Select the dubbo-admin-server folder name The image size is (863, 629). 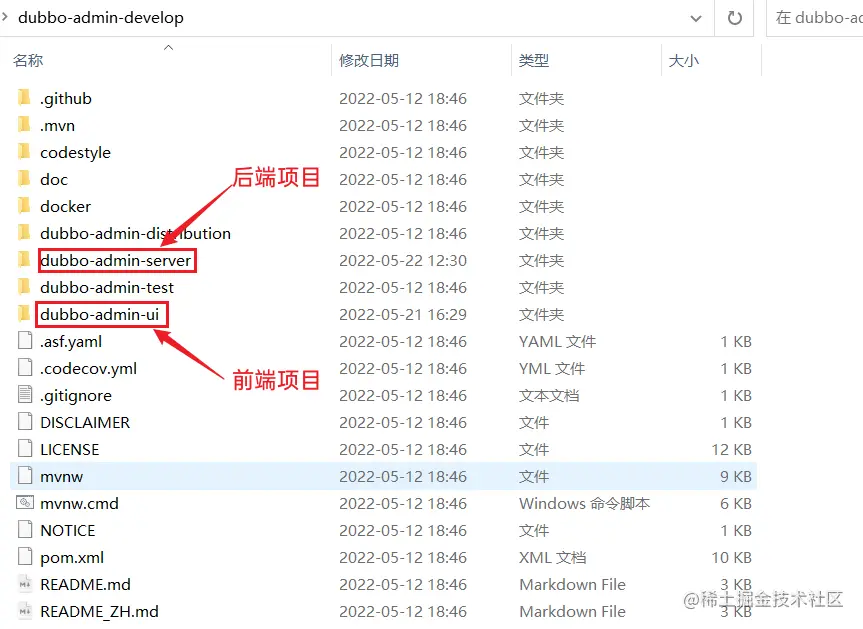pos(116,260)
